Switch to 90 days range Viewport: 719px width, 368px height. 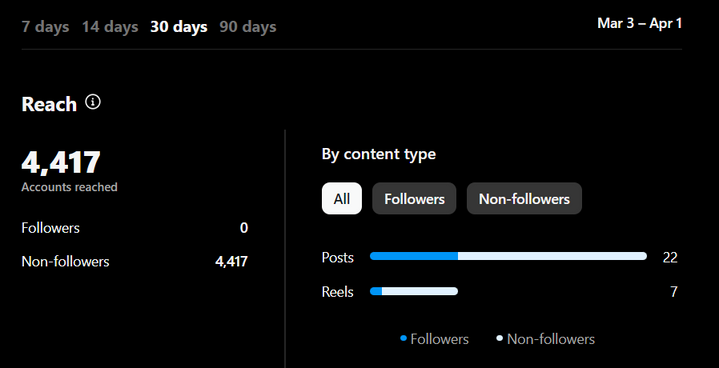(x=248, y=27)
